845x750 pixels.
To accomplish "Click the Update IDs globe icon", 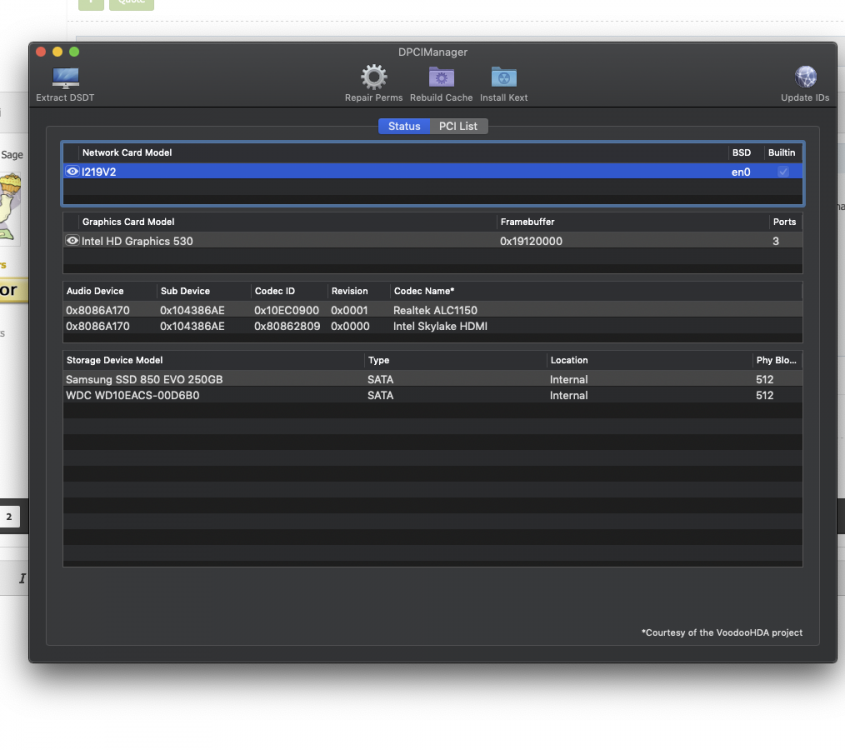I will (x=806, y=77).
